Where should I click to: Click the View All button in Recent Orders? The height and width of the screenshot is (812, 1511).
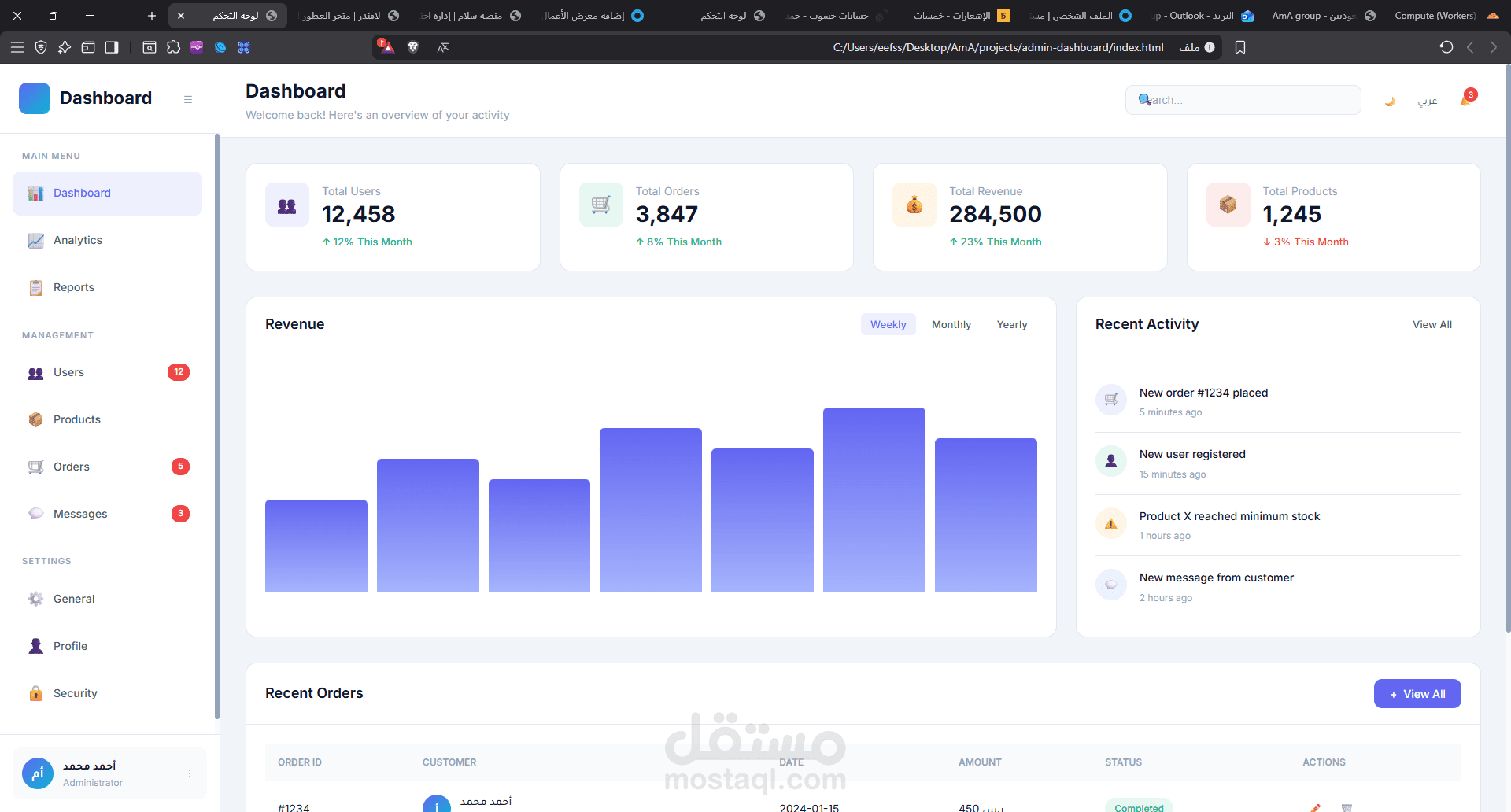pos(1417,694)
